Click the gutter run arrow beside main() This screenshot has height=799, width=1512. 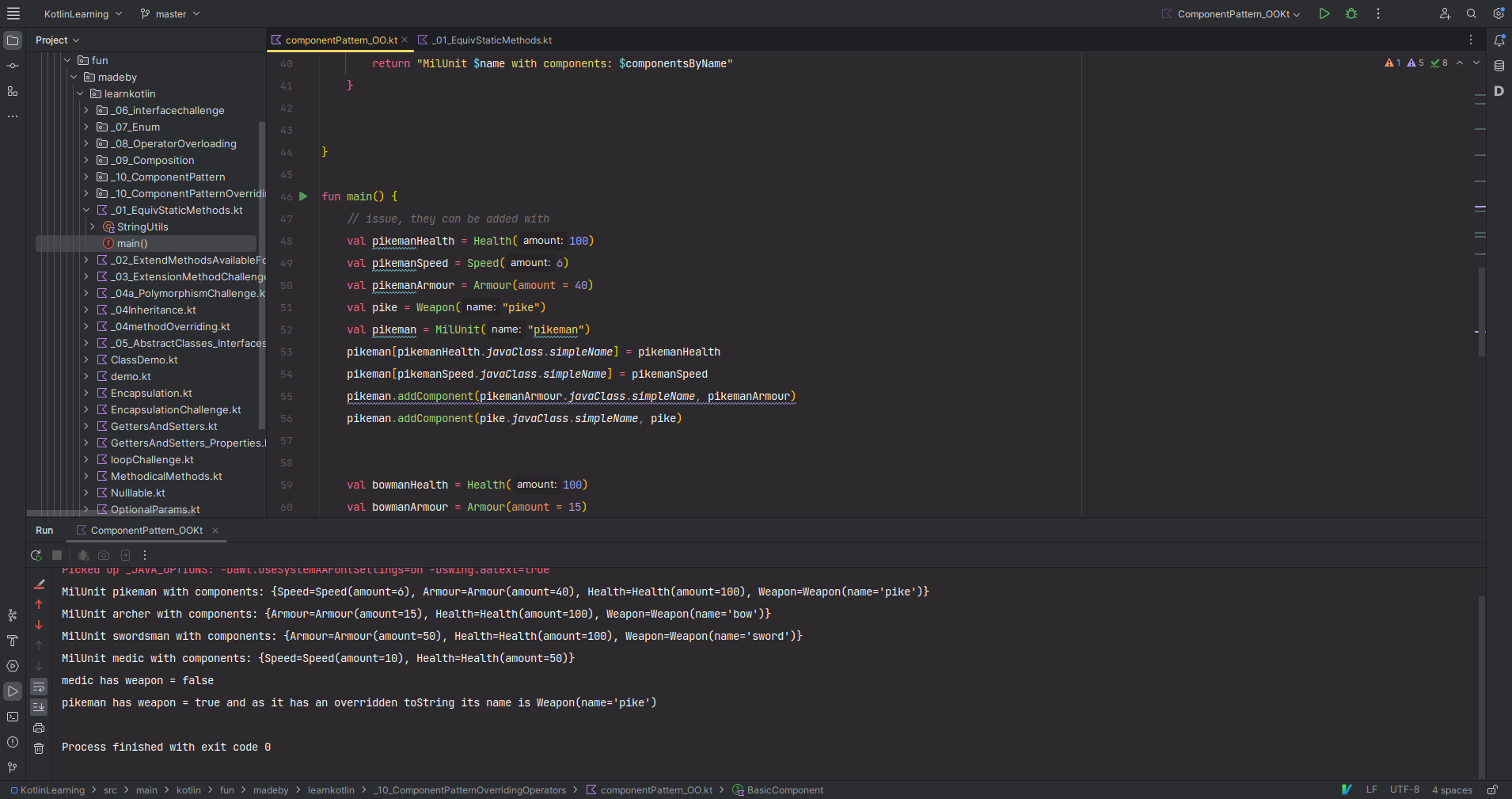[x=303, y=196]
